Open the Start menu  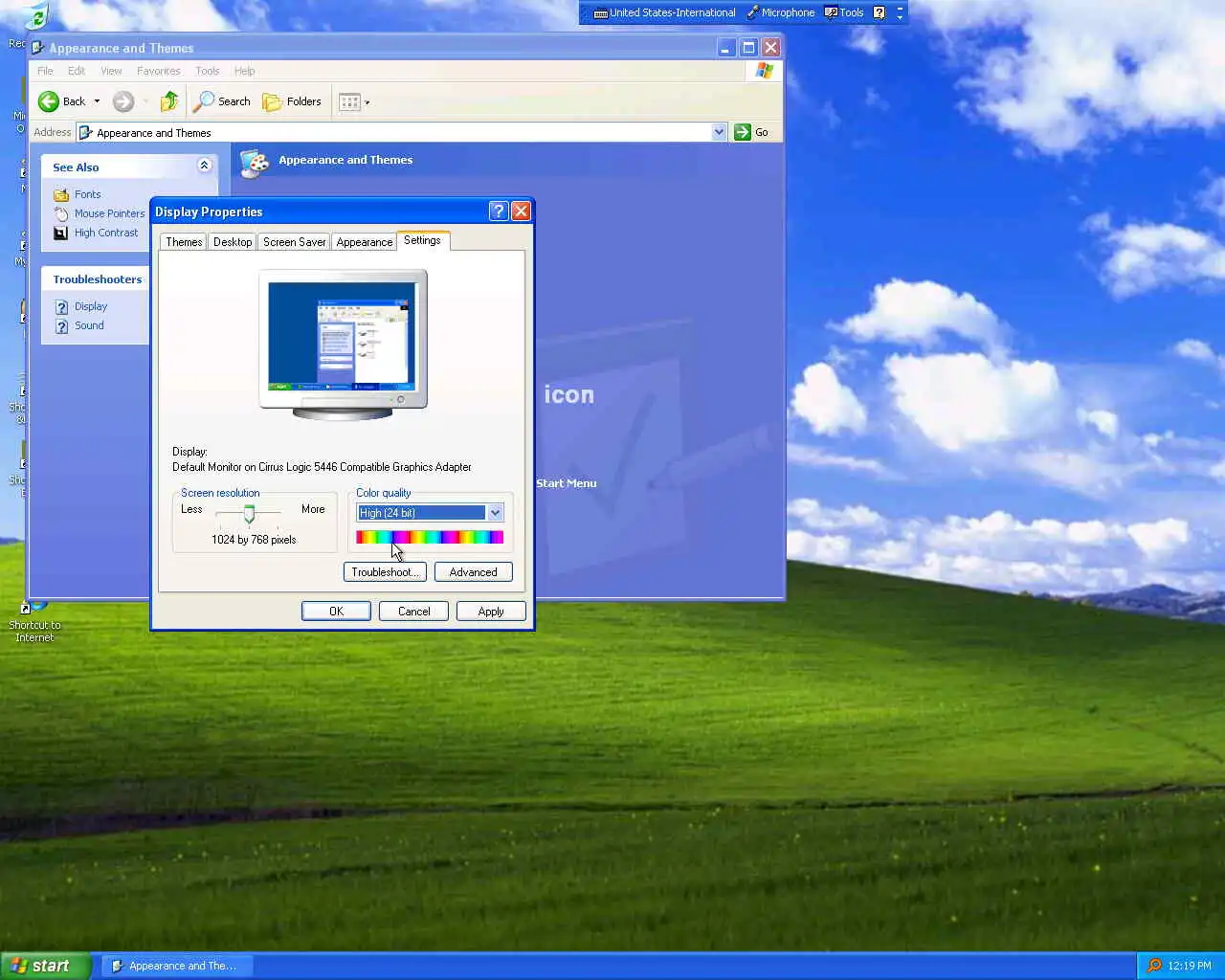coord(45,966)
